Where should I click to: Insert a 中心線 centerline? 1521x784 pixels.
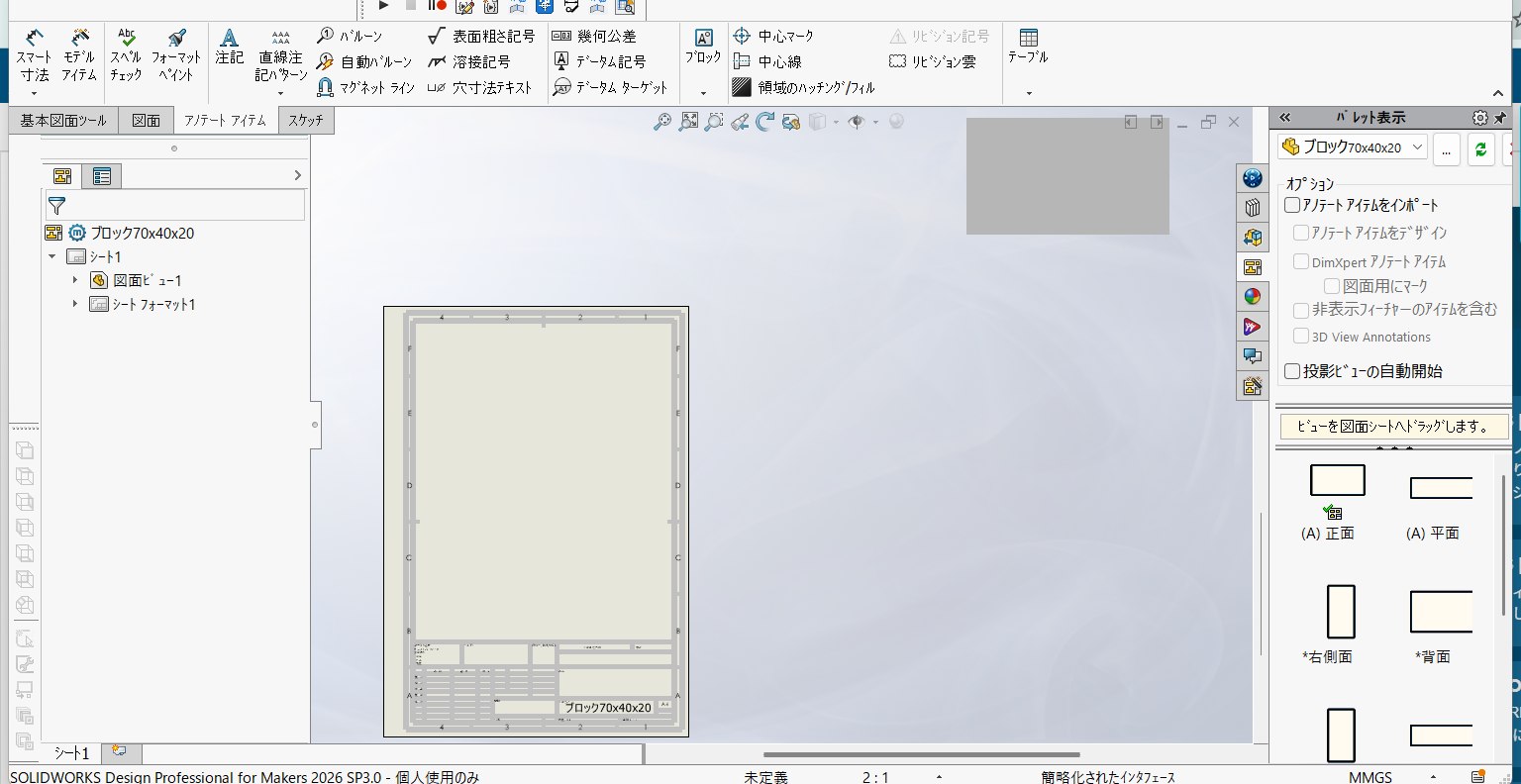tap(766, 61)
